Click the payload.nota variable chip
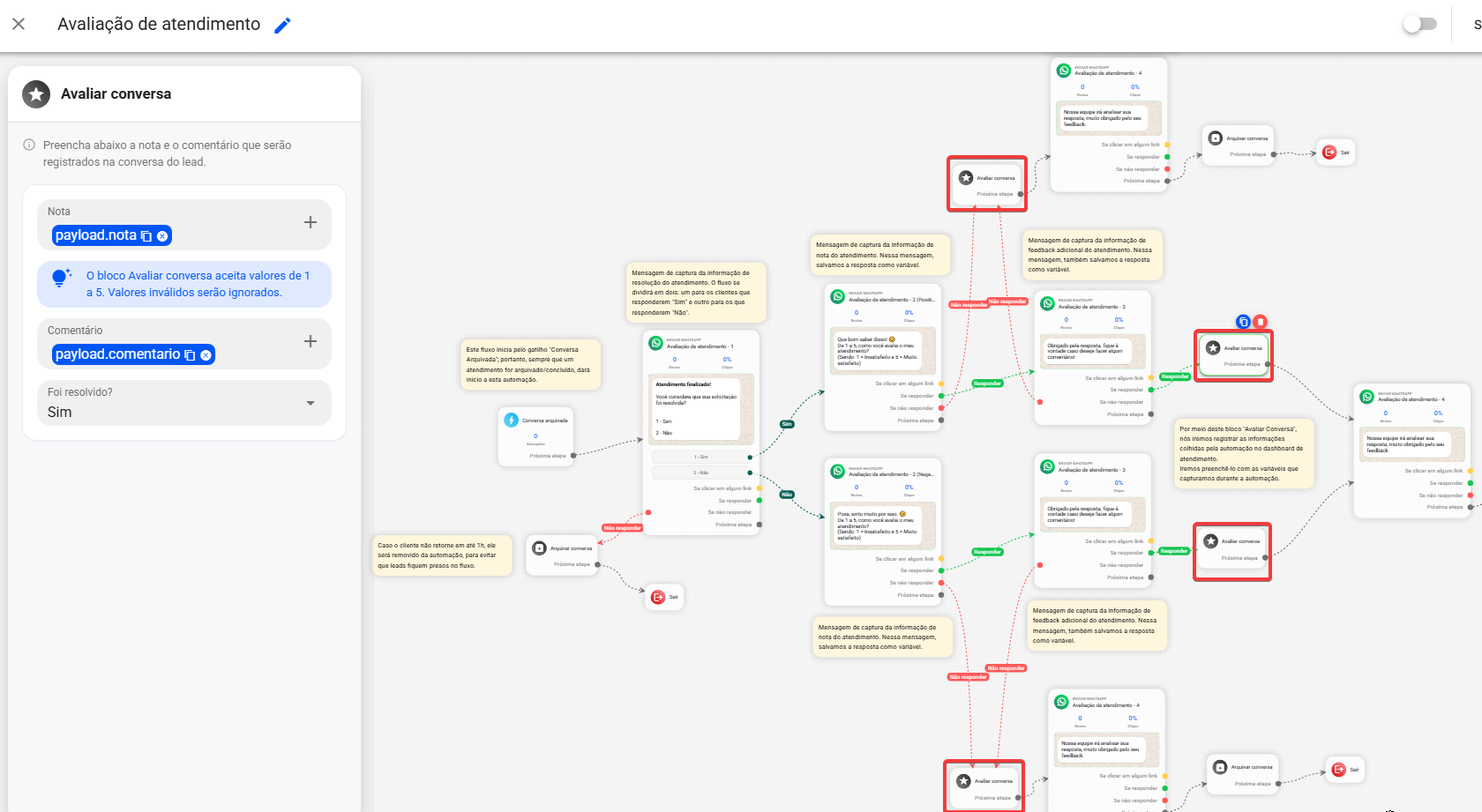 click(111, 236)
